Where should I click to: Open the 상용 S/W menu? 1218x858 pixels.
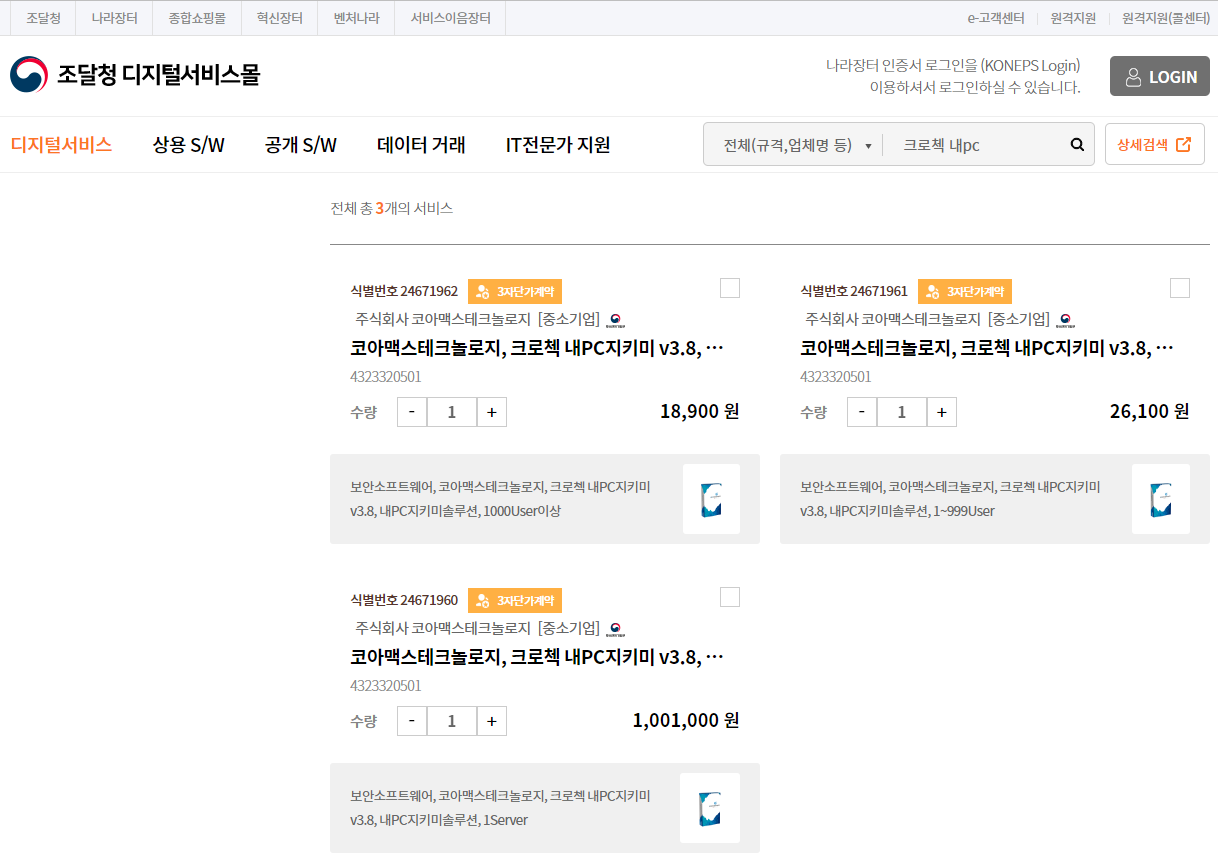[189, 145]
